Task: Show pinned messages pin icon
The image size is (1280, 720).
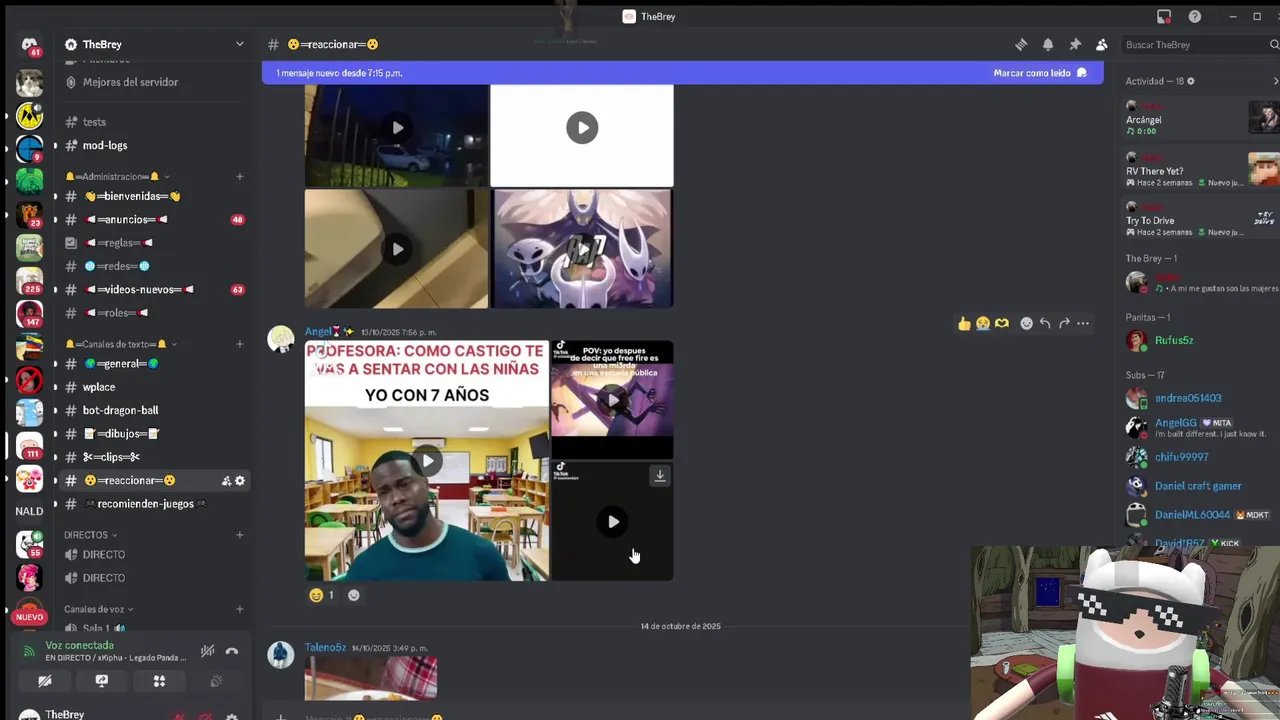Action: [x=1075, y=44]
